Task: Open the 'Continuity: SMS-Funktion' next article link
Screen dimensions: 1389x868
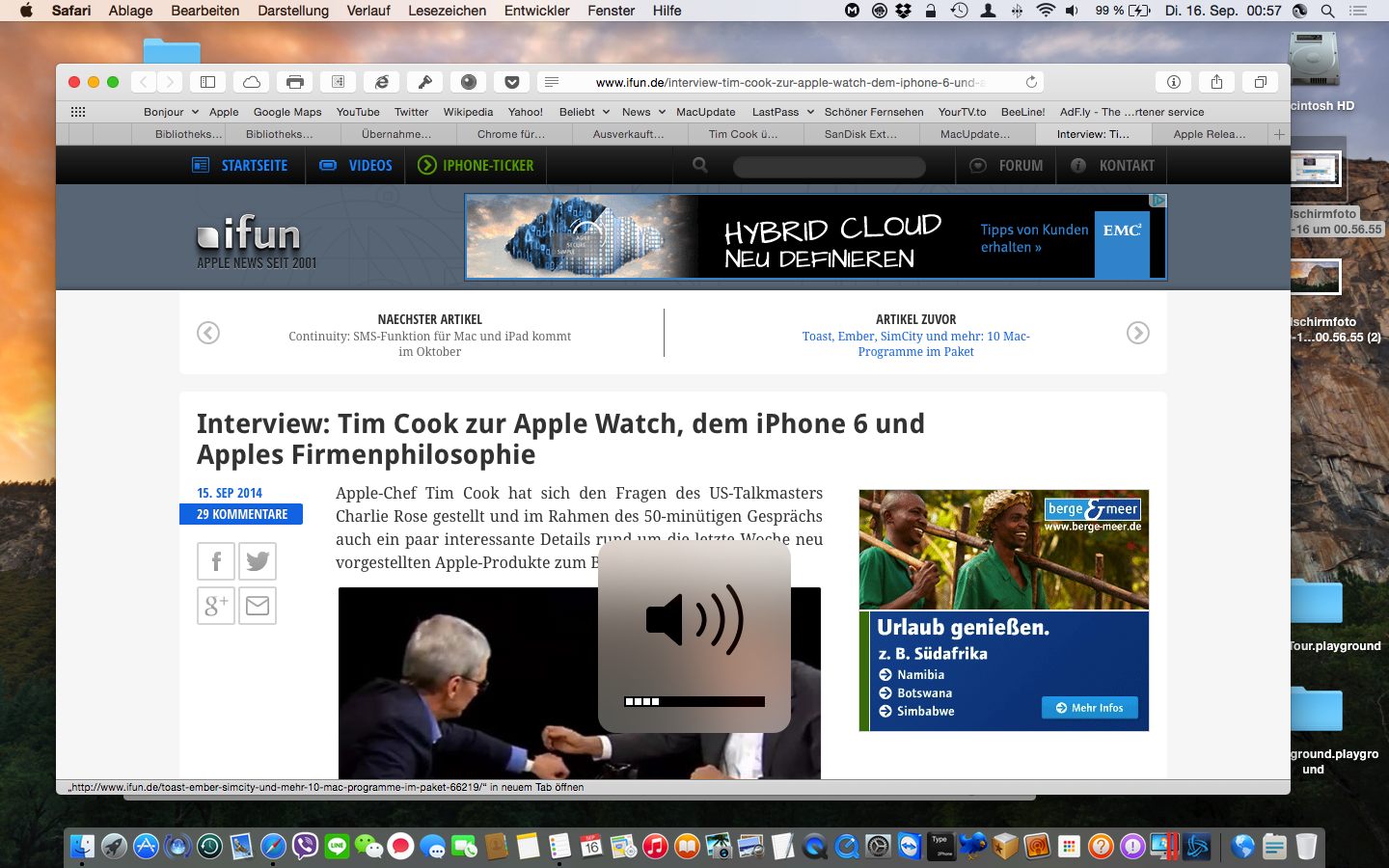Action: [429, 343]
